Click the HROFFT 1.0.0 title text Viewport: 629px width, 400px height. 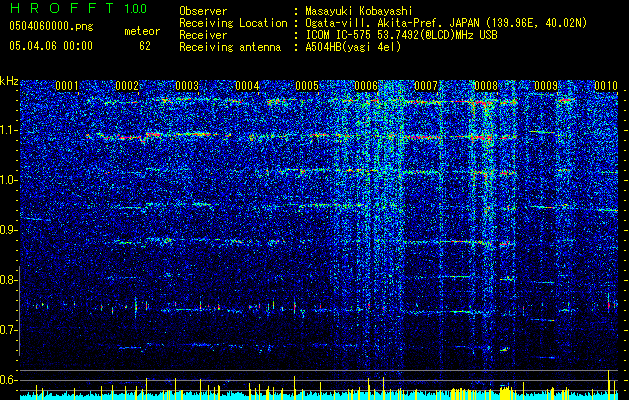pyautogui.click(x=79, y=8)
